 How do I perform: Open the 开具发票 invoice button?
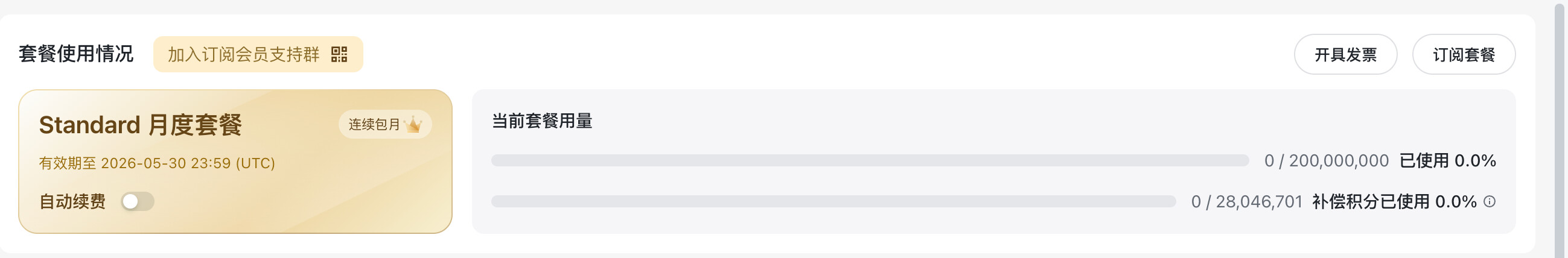point(1345,55)
